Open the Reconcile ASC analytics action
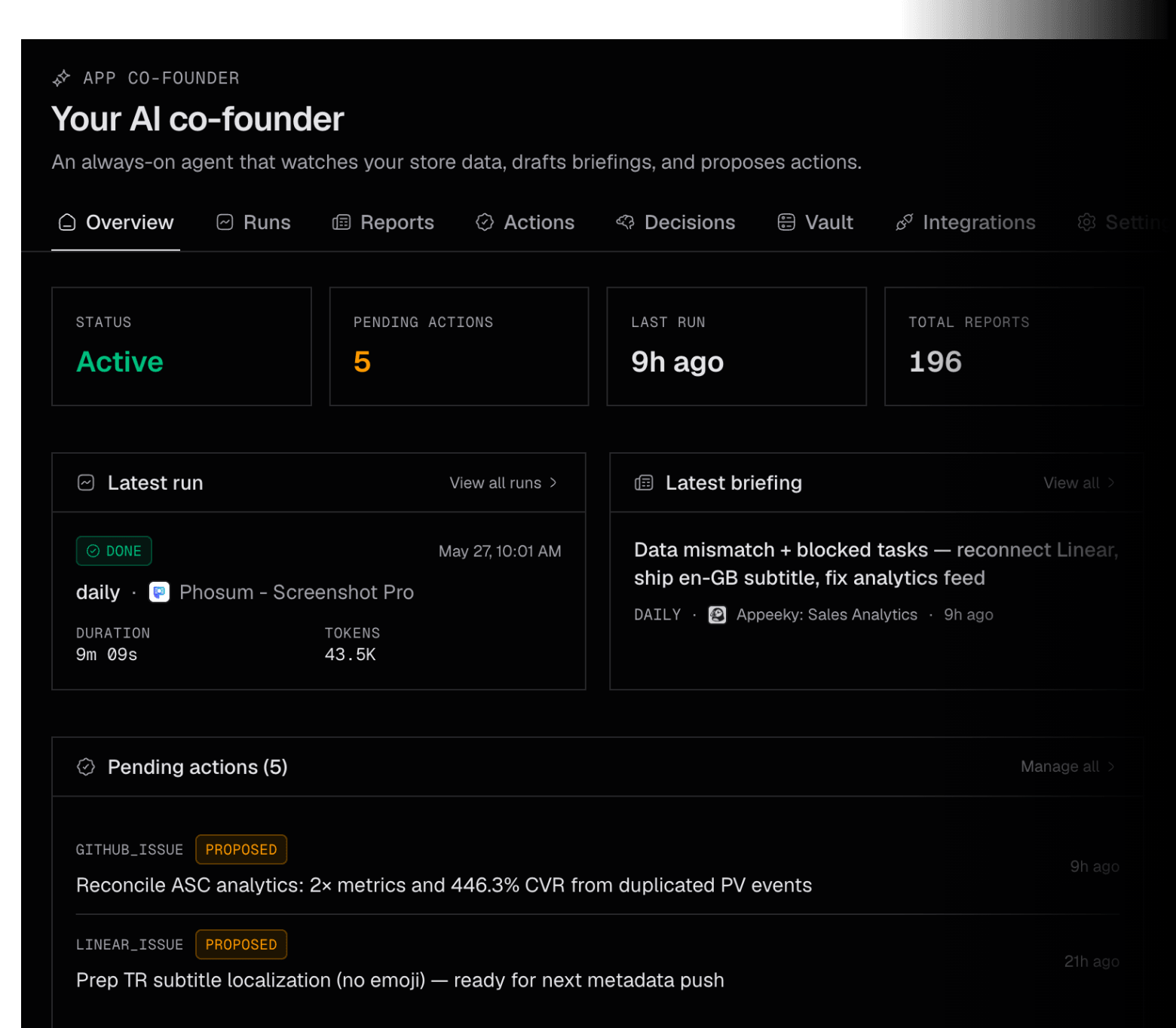 (444, 886)
